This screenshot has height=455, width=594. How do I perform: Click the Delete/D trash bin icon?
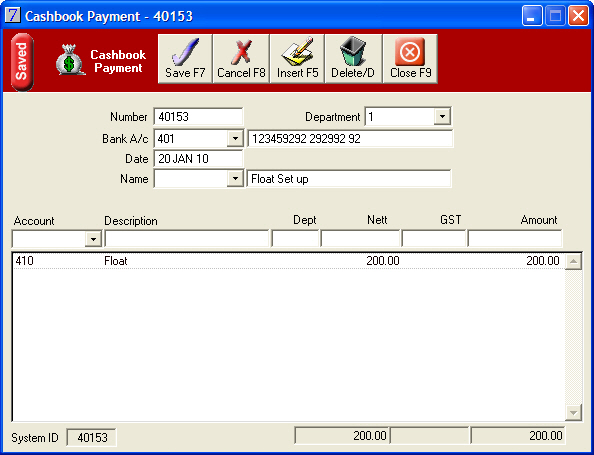353,52
